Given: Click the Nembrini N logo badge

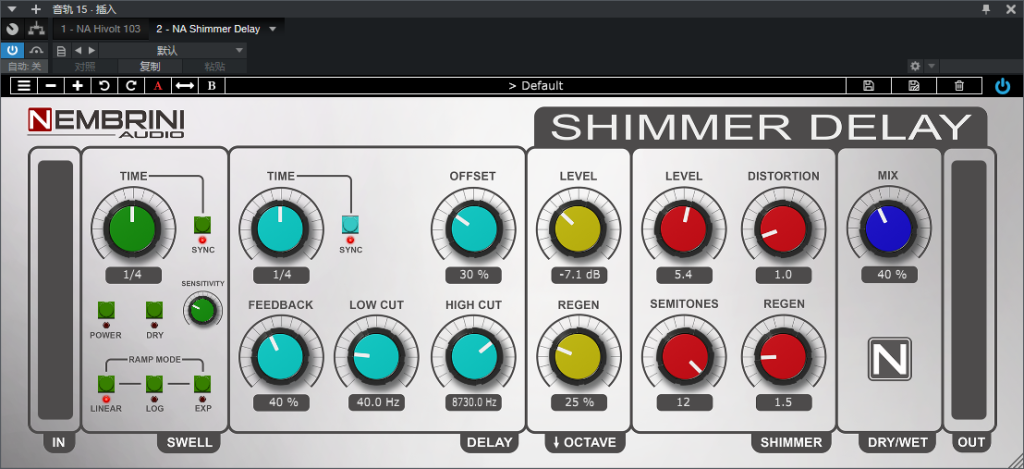Looking at the screenshot, I should [889, 359].
